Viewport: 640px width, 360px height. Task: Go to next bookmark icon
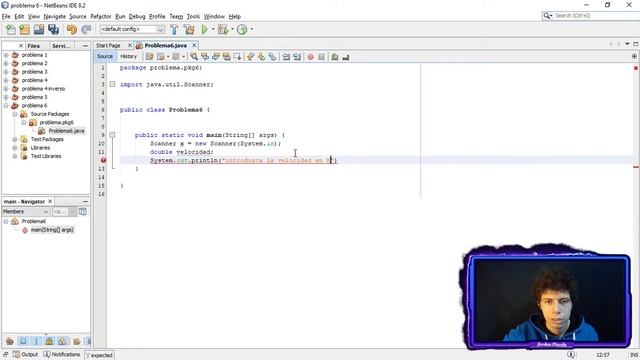[261, 57]
